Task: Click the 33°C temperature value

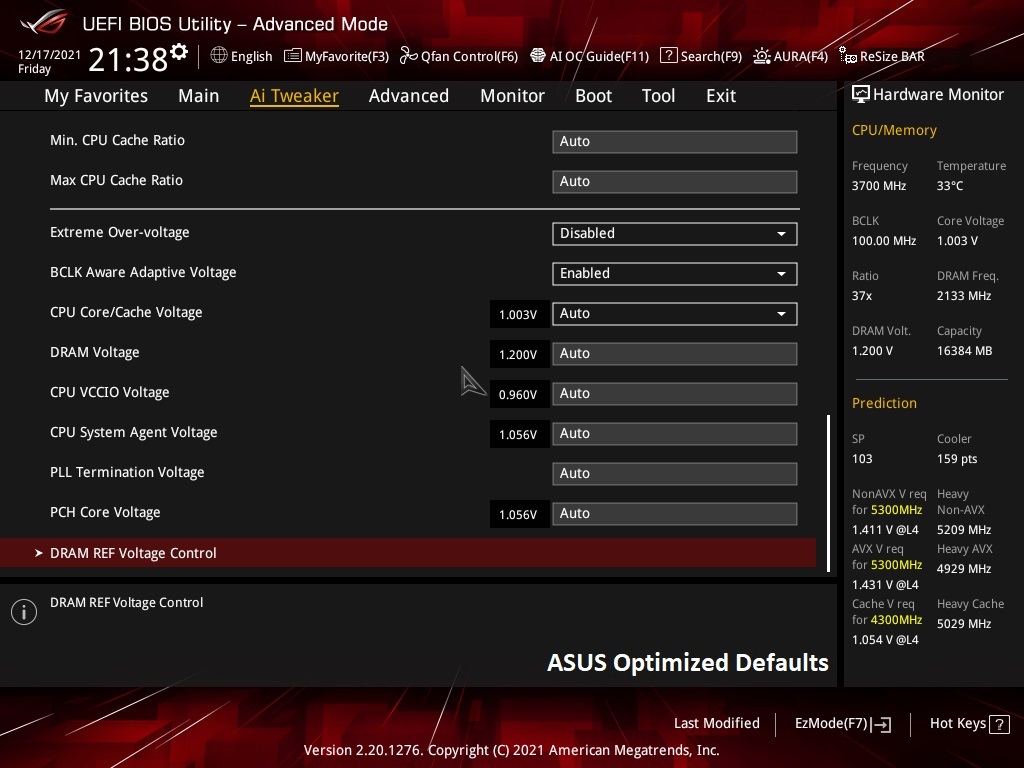Action: pyautogui.click(x=950, y=185)
